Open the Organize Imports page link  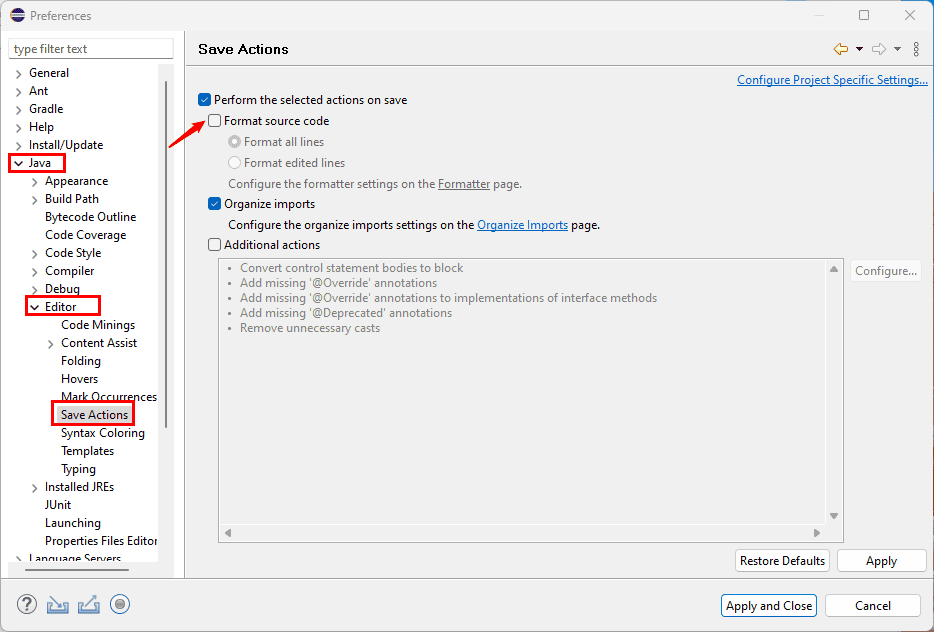[522, 225]
